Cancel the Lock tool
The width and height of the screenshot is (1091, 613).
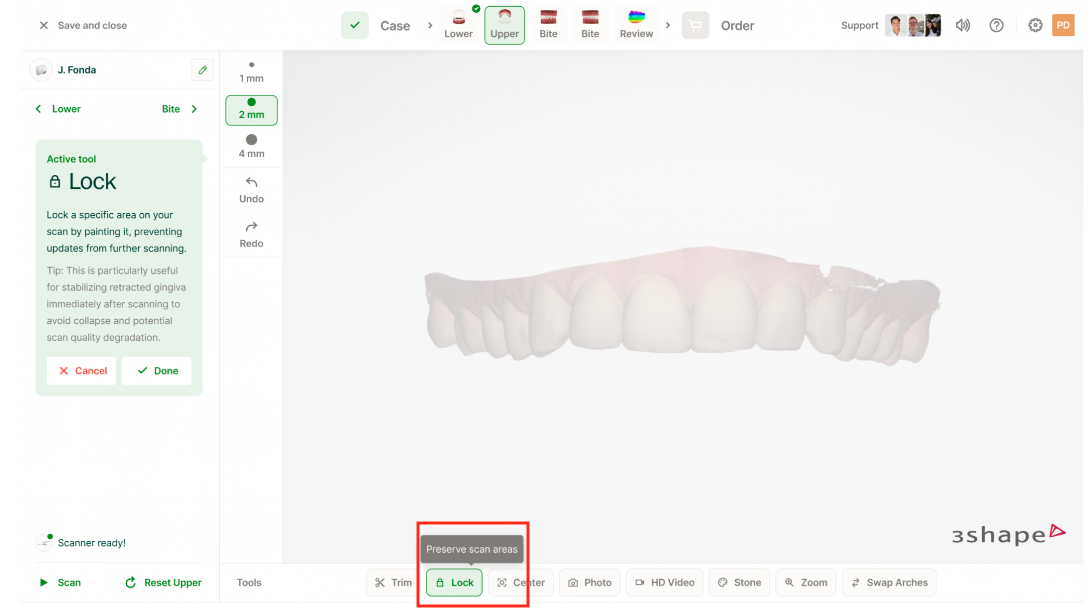82,370
